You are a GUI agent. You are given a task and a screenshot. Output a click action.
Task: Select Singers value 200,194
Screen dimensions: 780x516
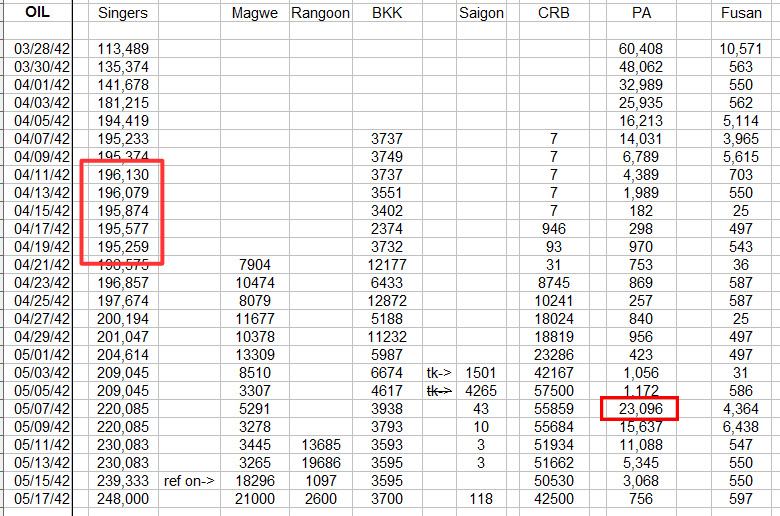click(123, 319)
